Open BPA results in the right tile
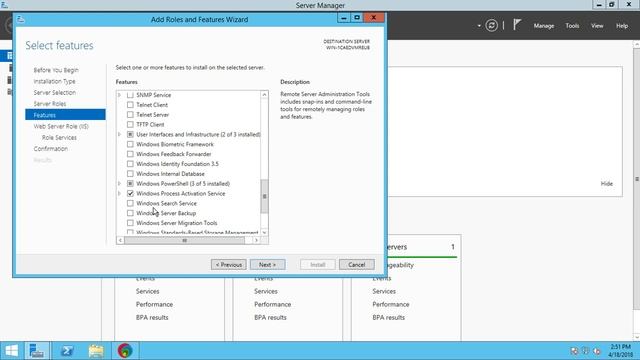 coord(388,317)
